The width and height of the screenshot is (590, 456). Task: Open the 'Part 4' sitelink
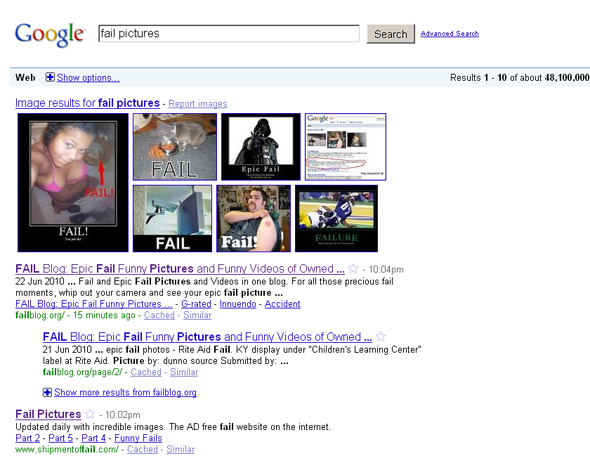(94, 438)
